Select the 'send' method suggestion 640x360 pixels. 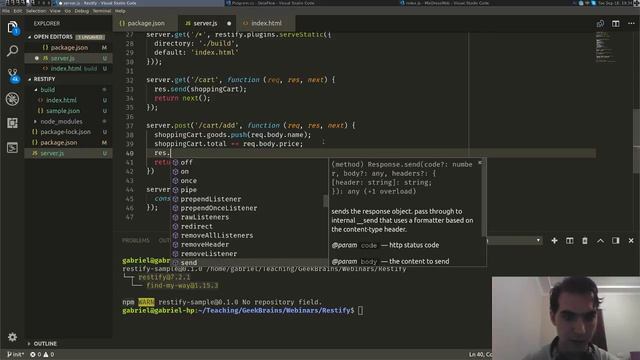[x=249, y=262]
